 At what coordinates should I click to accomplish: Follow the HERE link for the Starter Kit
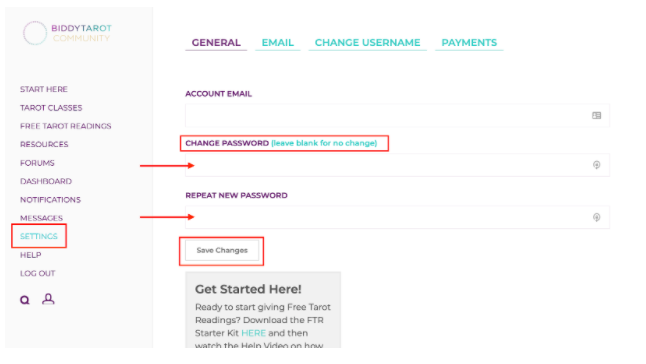tap(253, 333)
